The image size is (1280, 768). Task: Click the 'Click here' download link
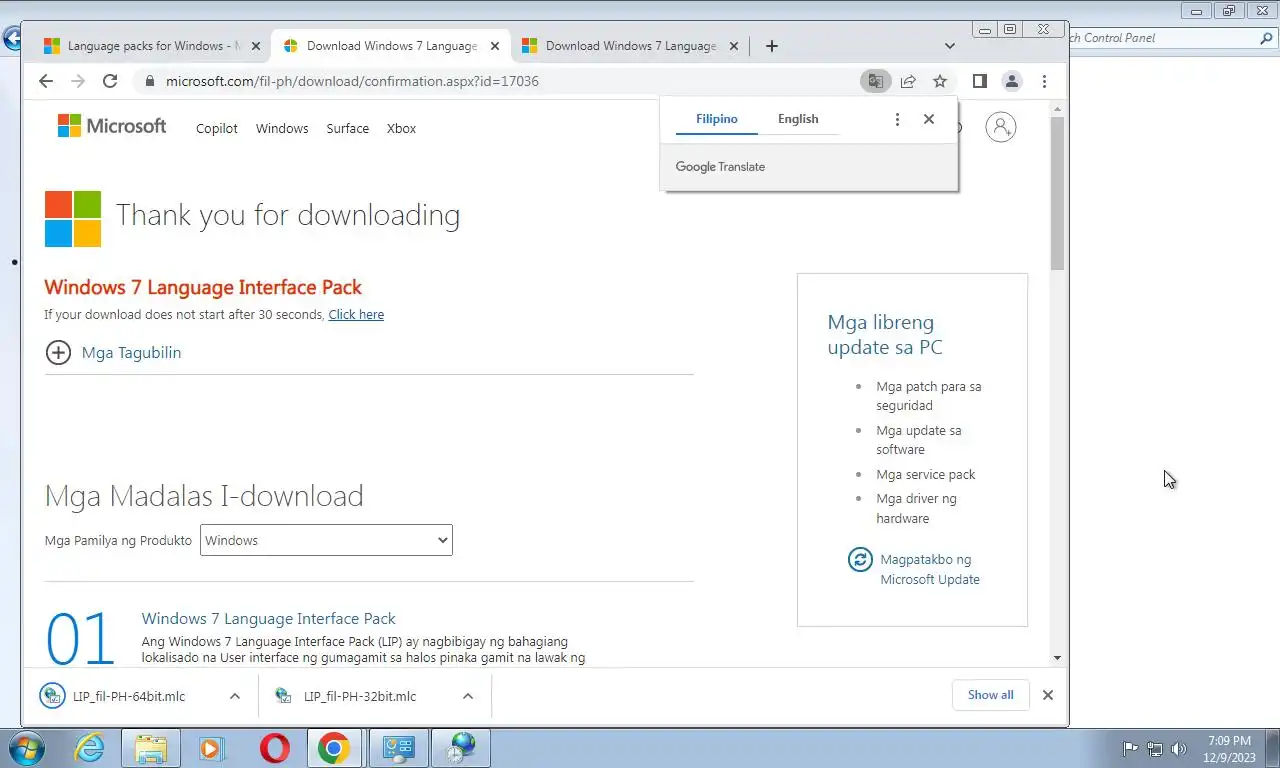point(356,314)
